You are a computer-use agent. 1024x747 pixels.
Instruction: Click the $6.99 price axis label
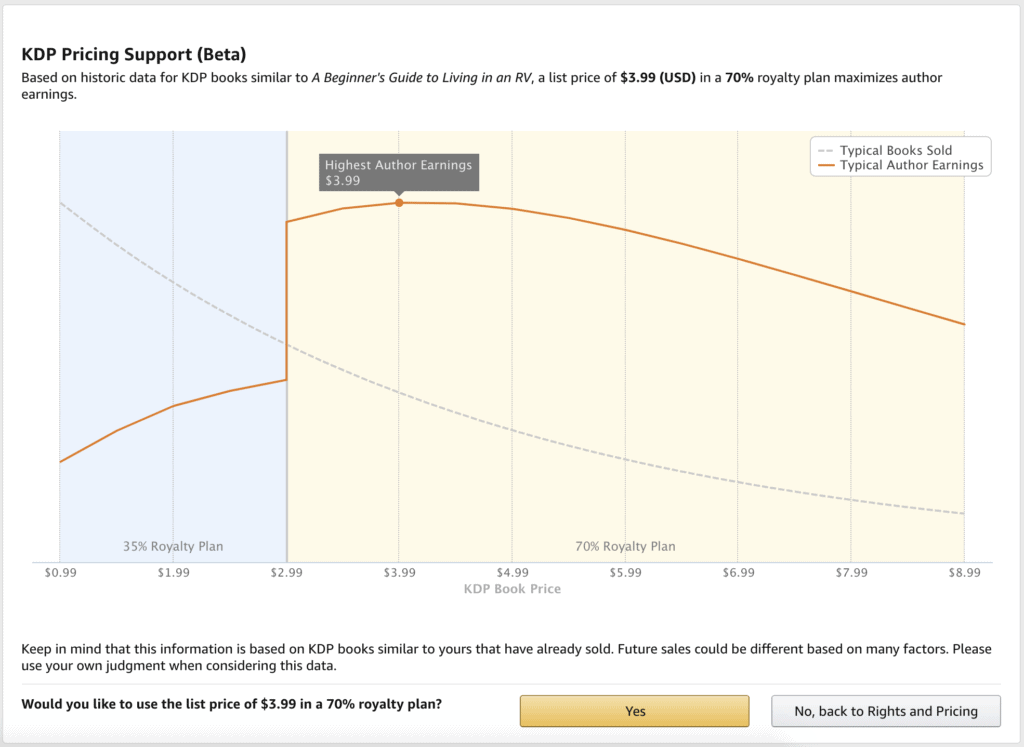pyautogui.click(x=738, y=573)
